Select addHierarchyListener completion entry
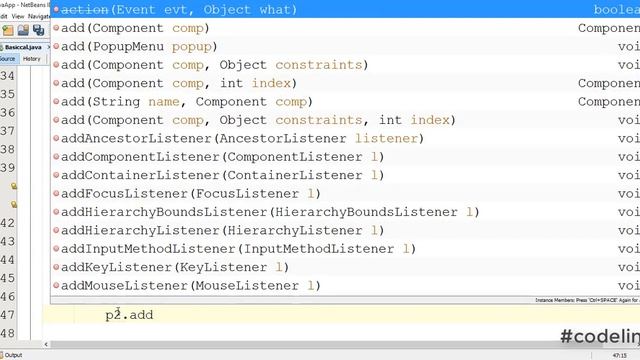The height and width of the screenshot is (360, 640). pos(345,230)
